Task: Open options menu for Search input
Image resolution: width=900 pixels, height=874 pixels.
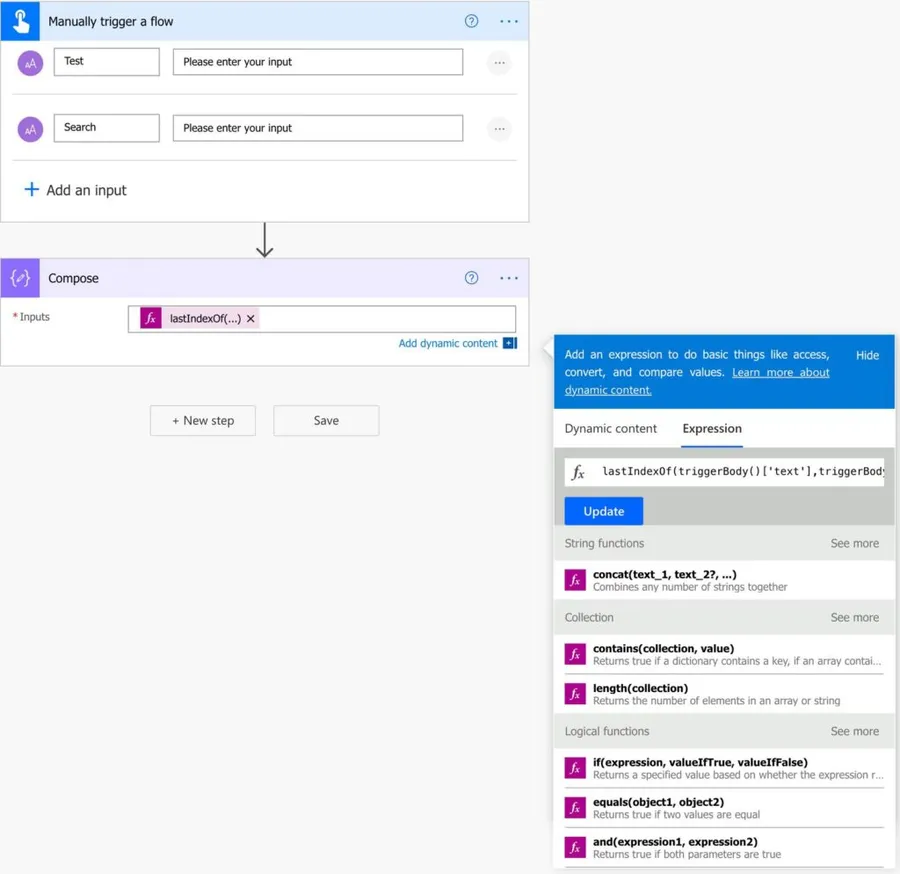Action: click(x=499, y=129)
